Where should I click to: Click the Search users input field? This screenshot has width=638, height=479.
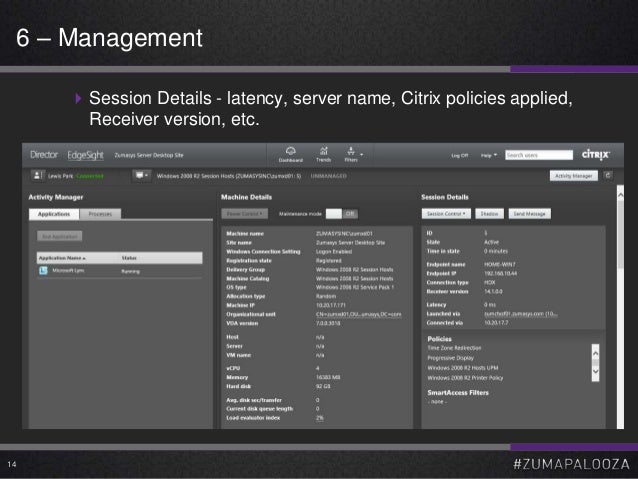(x=539, y=155)
